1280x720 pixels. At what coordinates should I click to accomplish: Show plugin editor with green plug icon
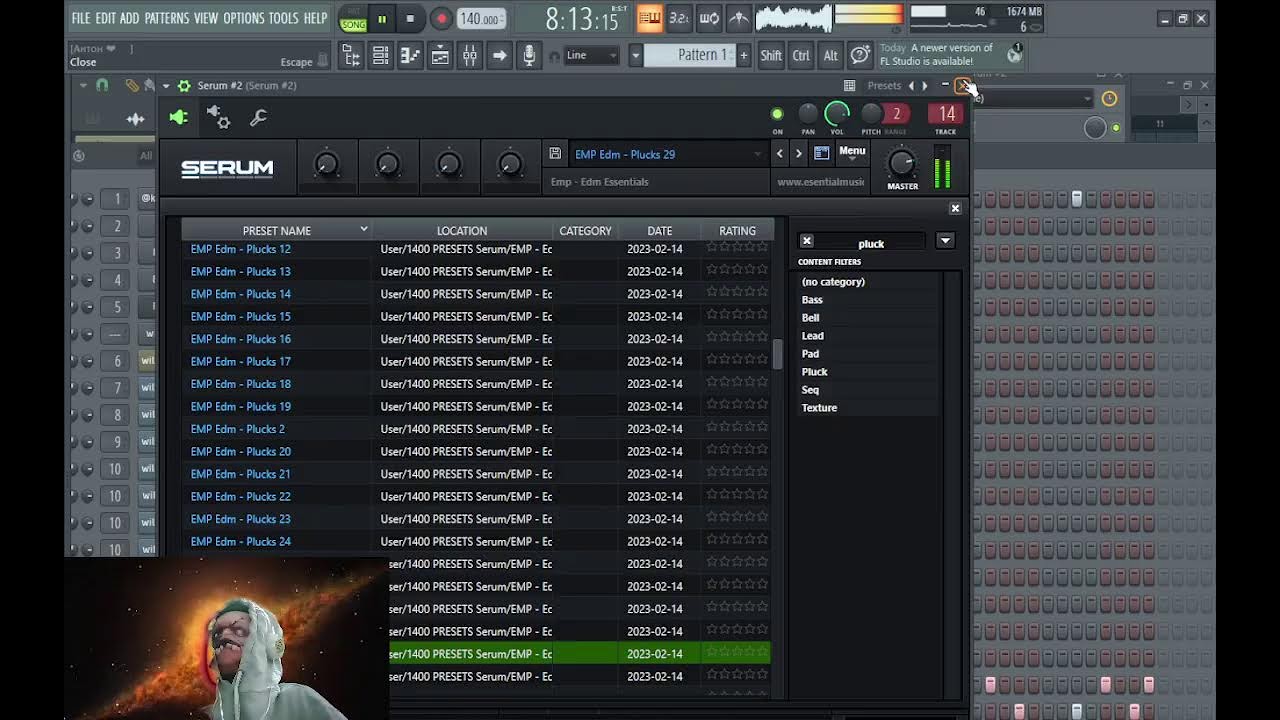[x=178, y=118]
